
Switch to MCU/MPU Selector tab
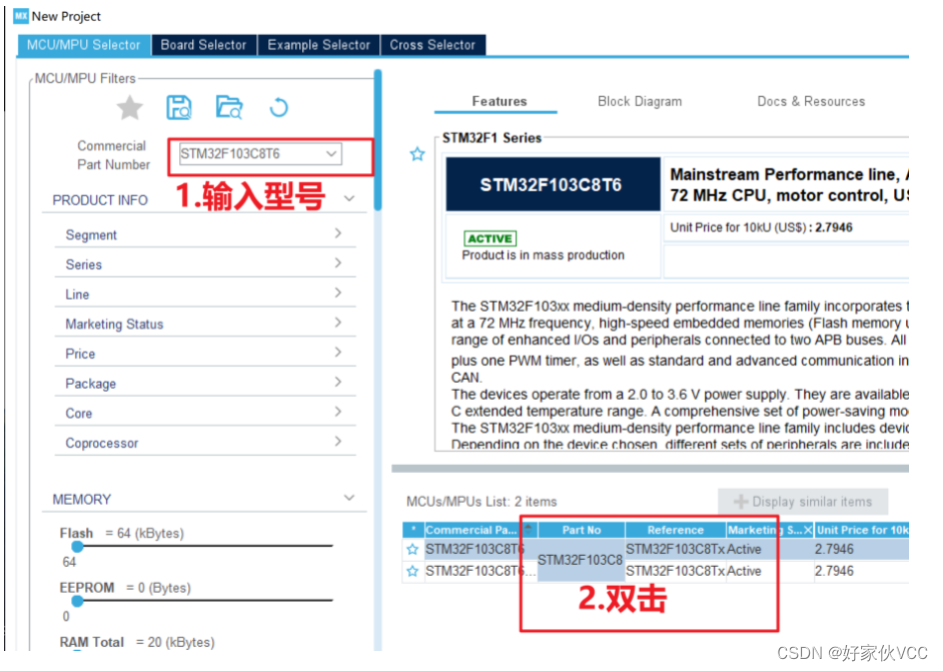click(x=84, y=45)
